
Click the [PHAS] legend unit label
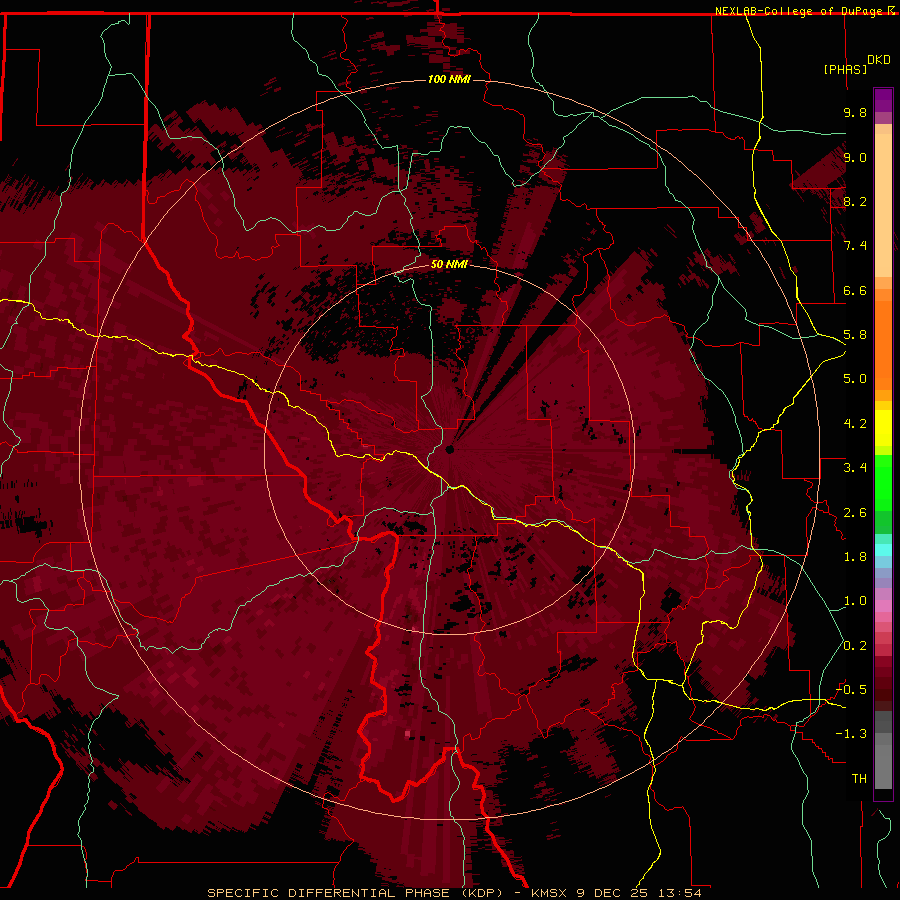pyautogui.click(x=845, y=69)
